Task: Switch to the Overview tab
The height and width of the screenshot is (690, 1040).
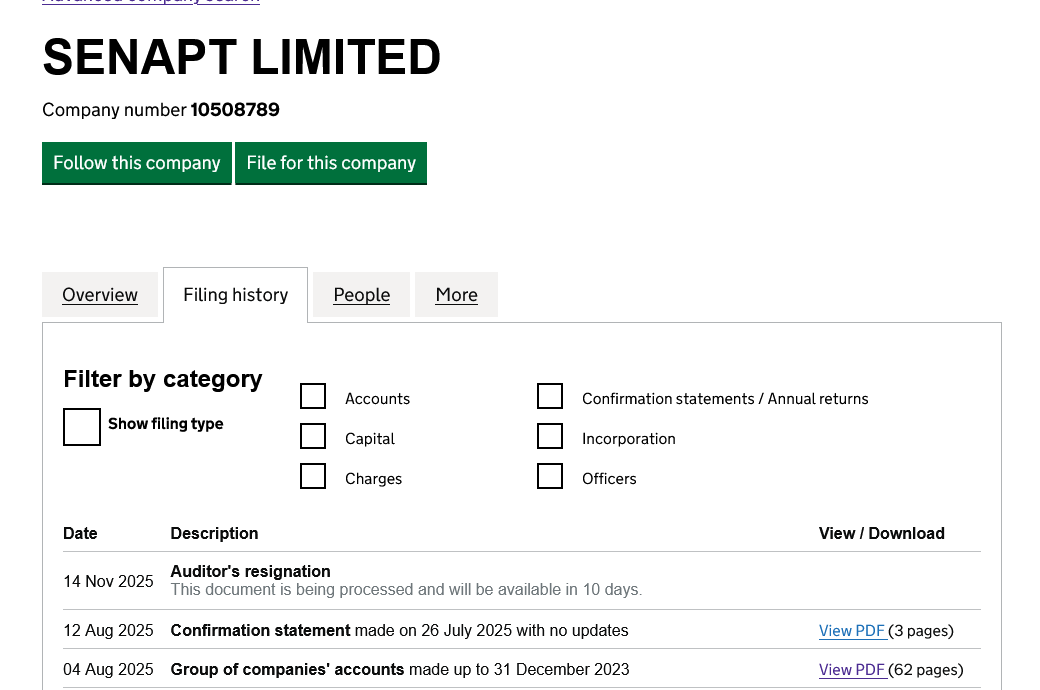Action: tap(100, 295)
